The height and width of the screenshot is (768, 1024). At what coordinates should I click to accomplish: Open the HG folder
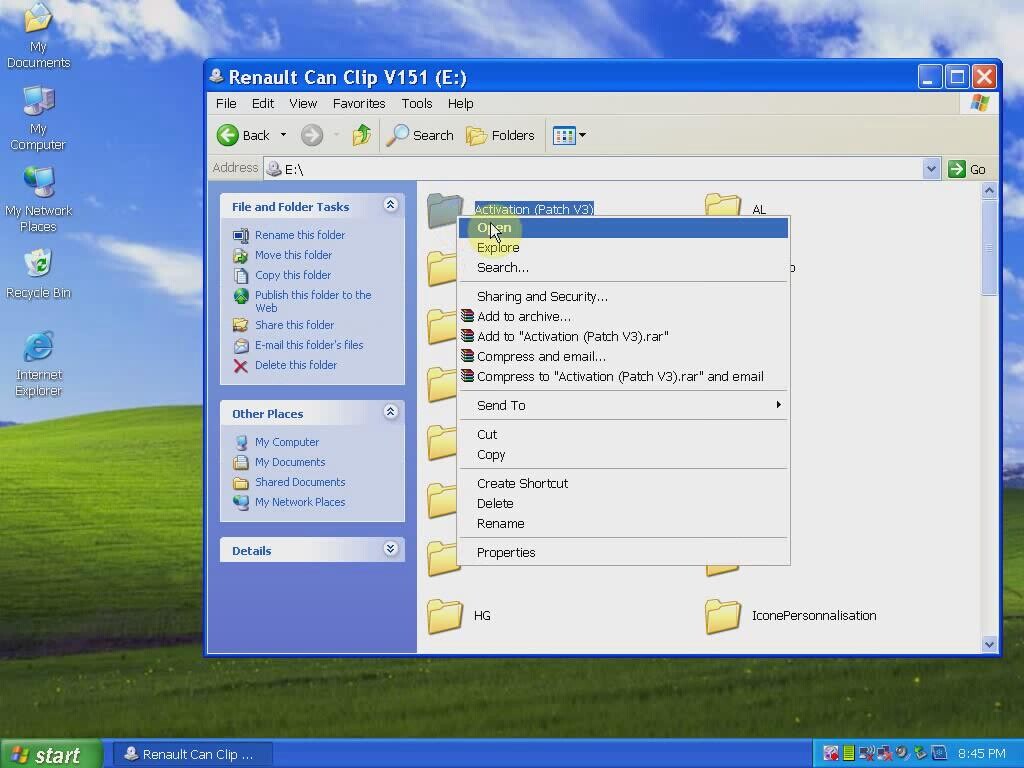[446, 615]
